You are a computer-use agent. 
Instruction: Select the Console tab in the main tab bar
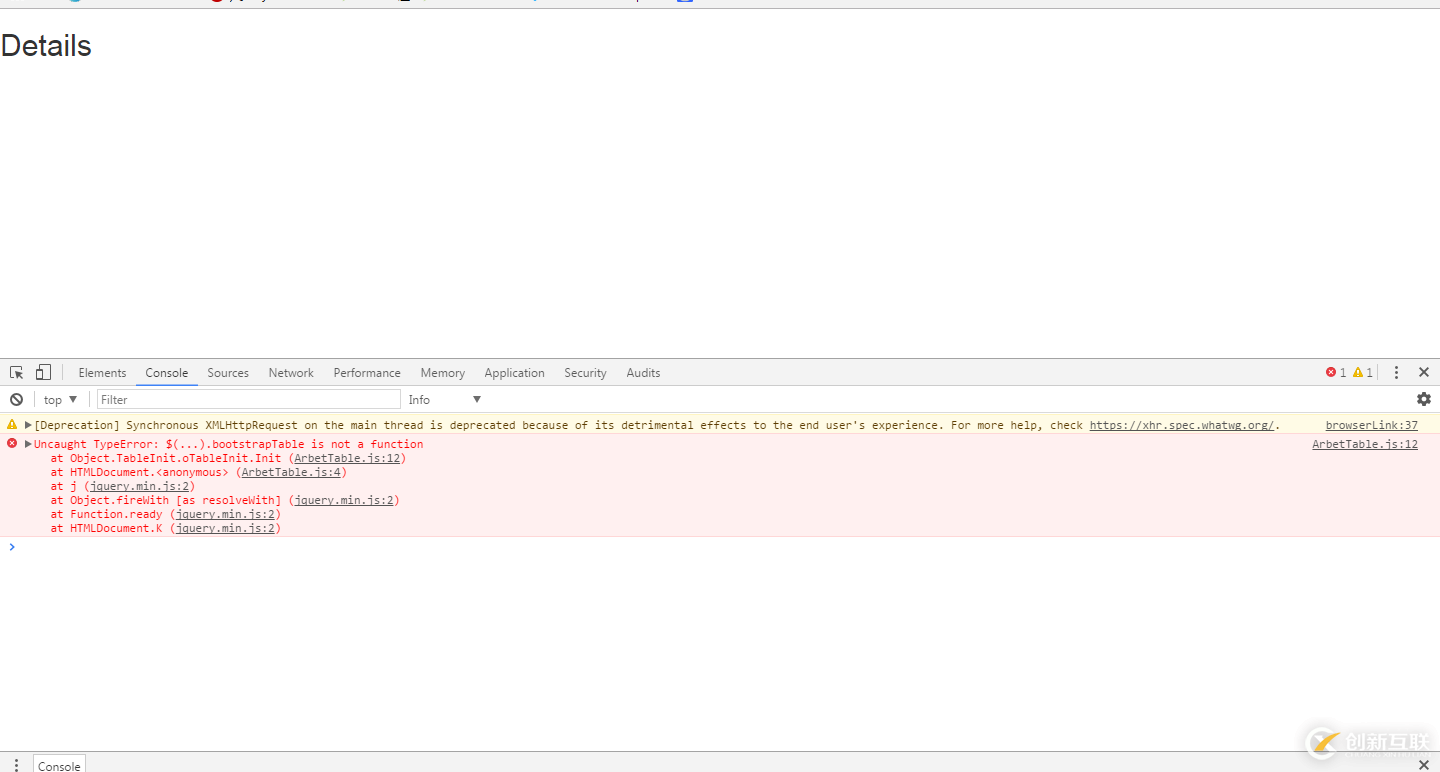click(167, 373)
